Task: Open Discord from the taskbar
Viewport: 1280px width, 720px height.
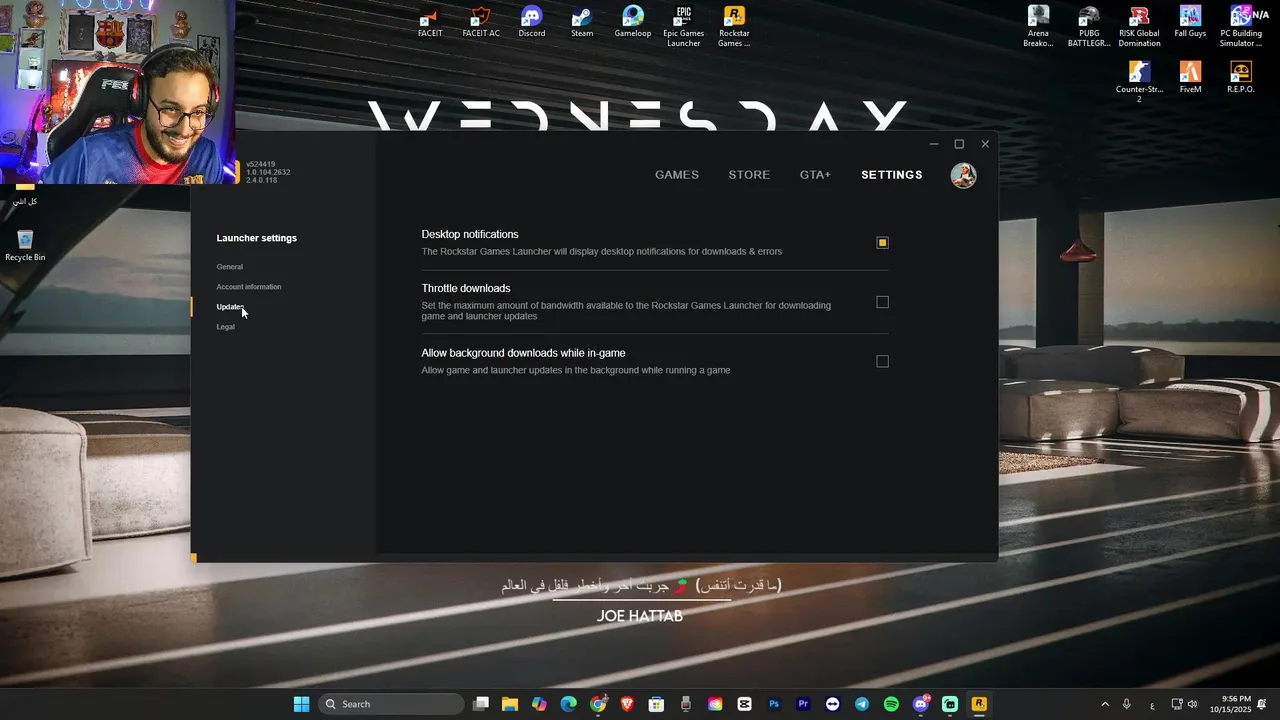Action: [921, 704]
